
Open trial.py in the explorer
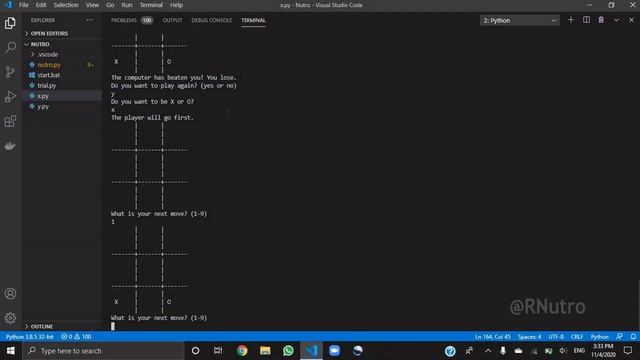click(47, 86)
